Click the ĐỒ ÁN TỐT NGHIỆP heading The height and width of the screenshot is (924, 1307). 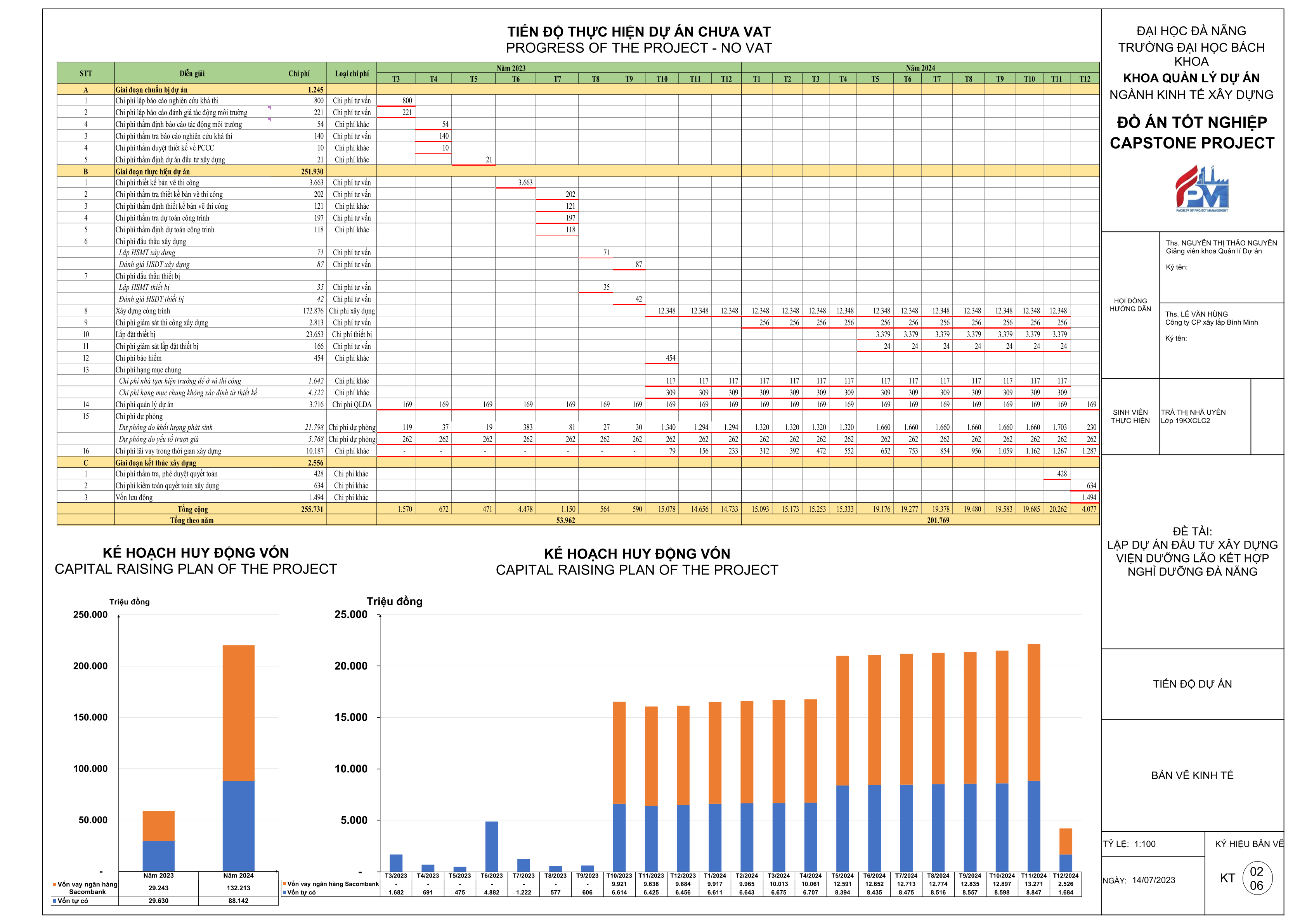tap(1191, 122)
